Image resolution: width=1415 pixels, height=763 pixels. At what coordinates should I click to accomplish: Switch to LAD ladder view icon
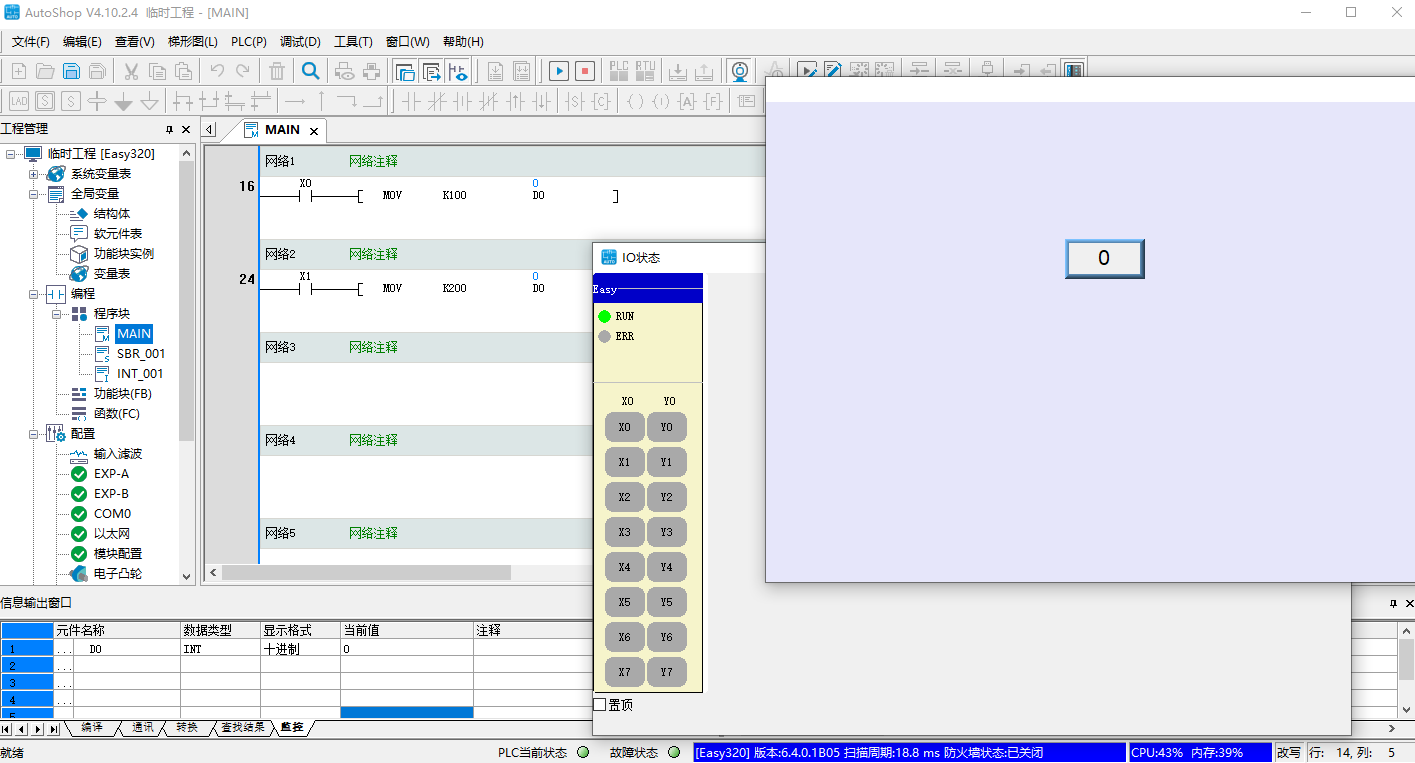pos(19,101)
